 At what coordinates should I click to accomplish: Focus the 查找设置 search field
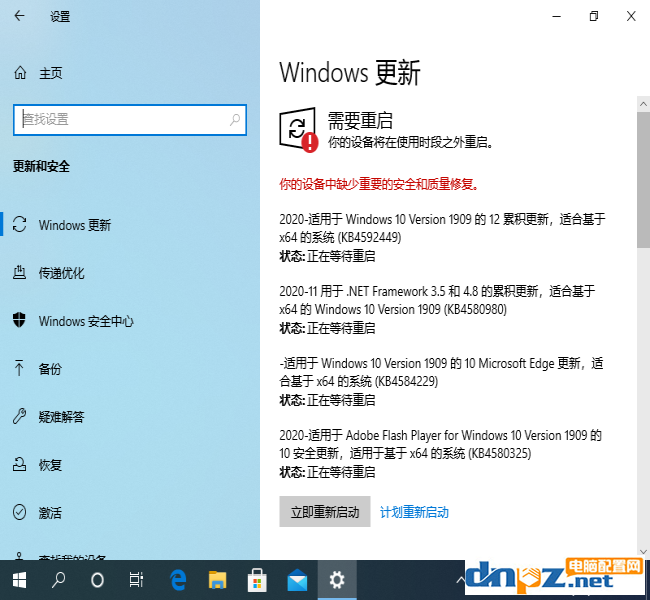130,120
